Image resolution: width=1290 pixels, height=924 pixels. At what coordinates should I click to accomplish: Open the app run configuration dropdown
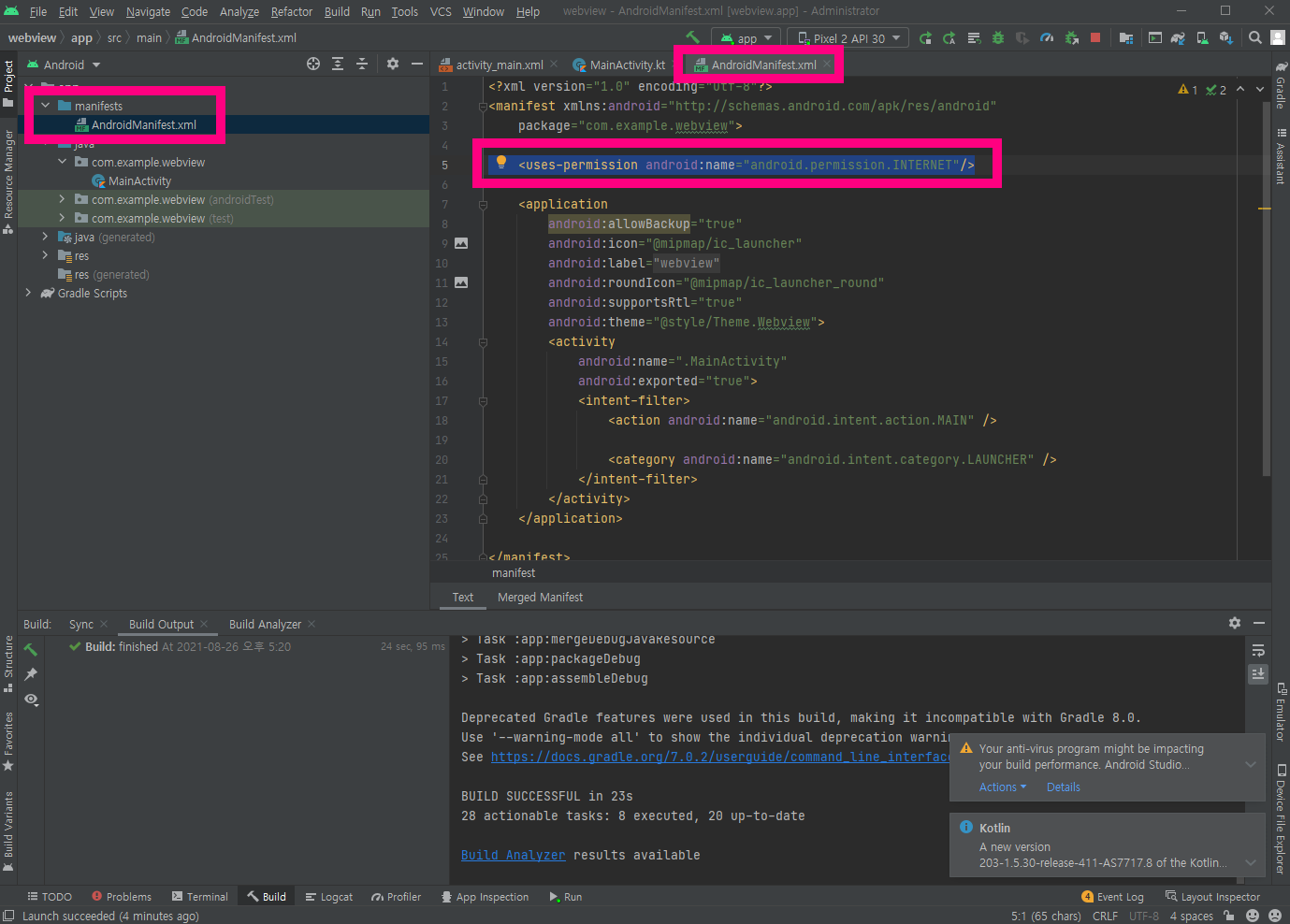[x=746, y=38]
